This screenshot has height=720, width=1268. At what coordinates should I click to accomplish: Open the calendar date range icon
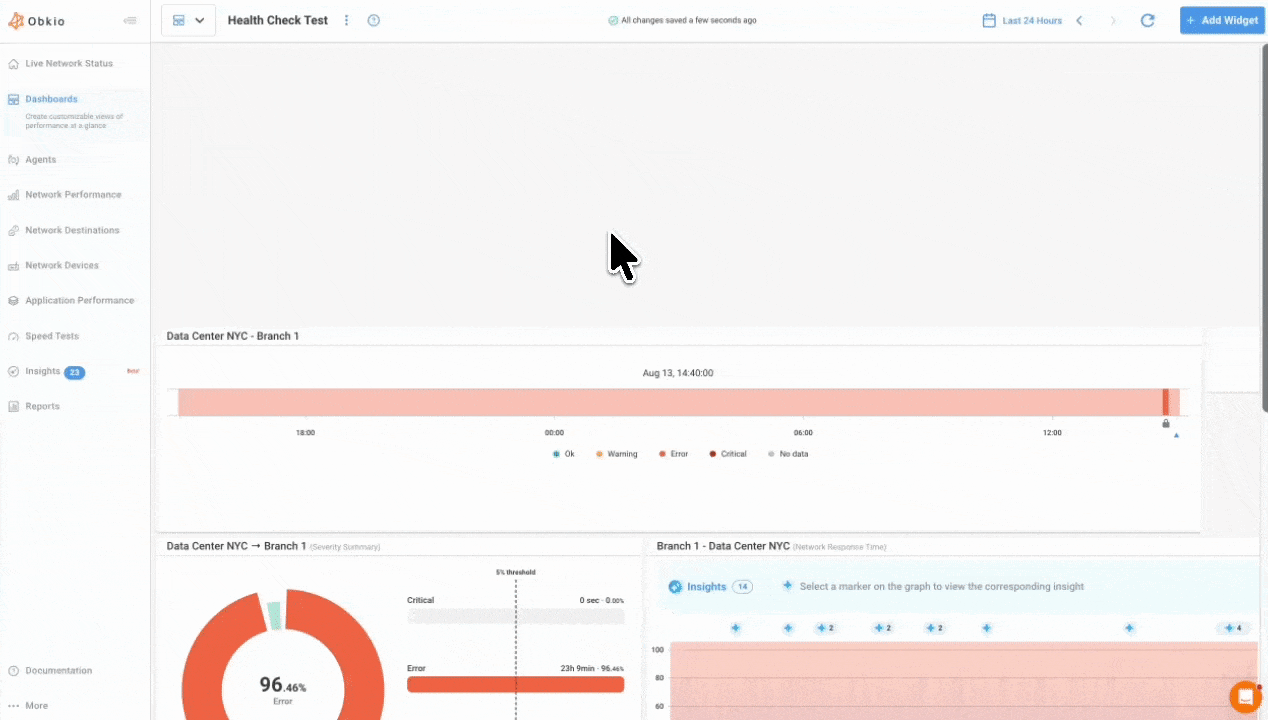pos(989,20)
